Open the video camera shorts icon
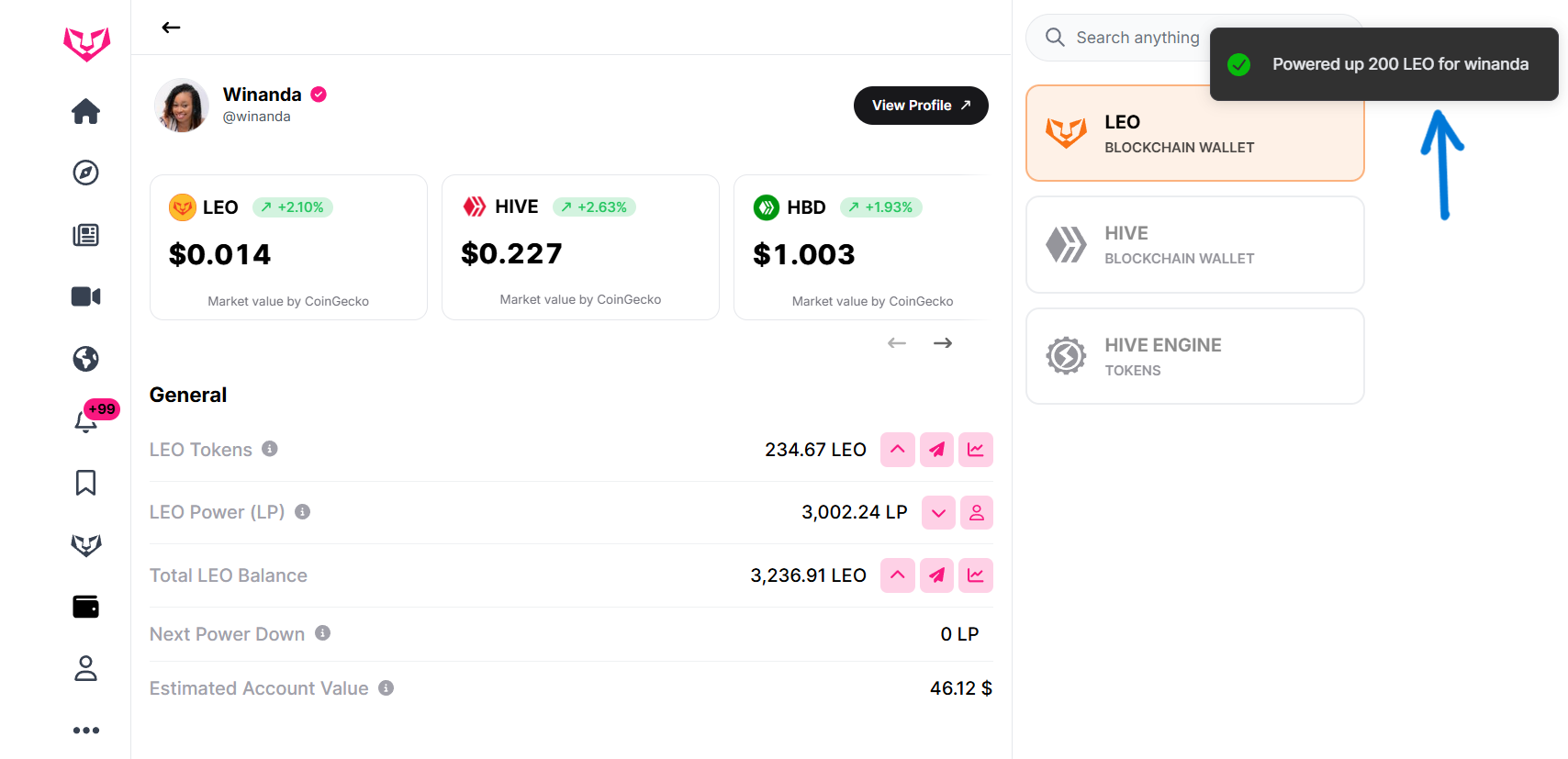This screenshot has width=1568, height=759. click(86, 296)
